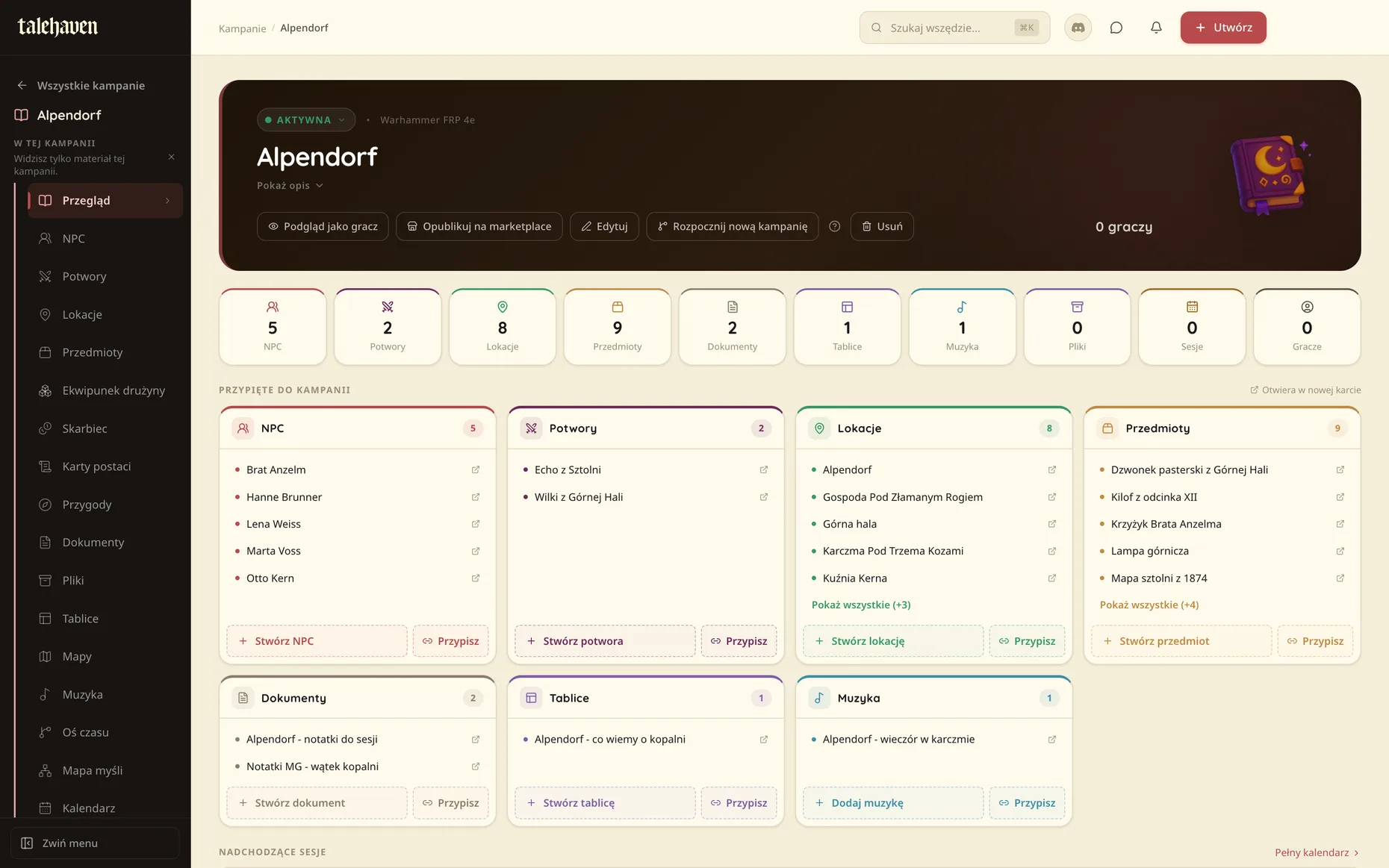1389x868 pixels.
Task: Toggle Podgląd jako gracz view
Action: tap(323, 226)
